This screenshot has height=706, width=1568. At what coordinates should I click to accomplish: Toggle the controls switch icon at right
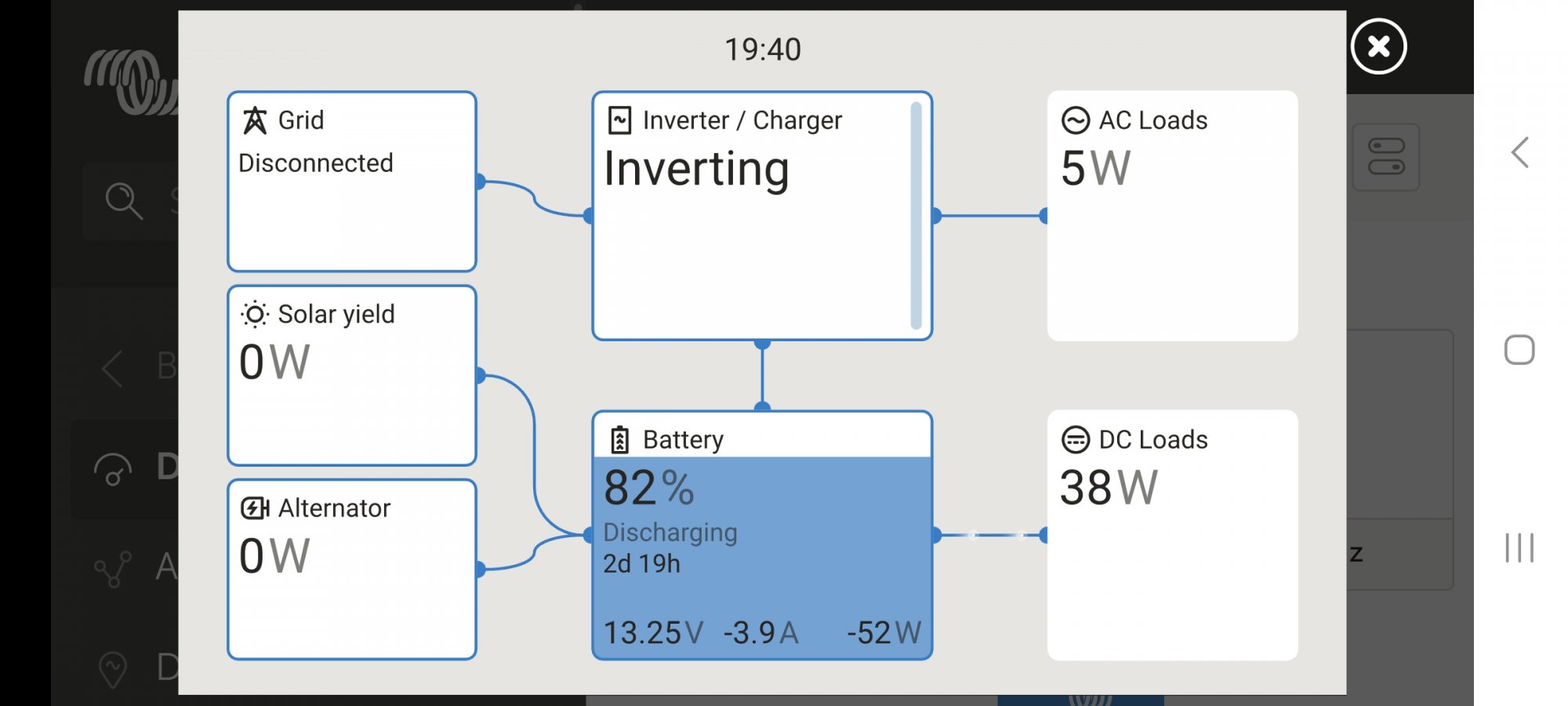pyautogui.click(x=1386, y=156)
